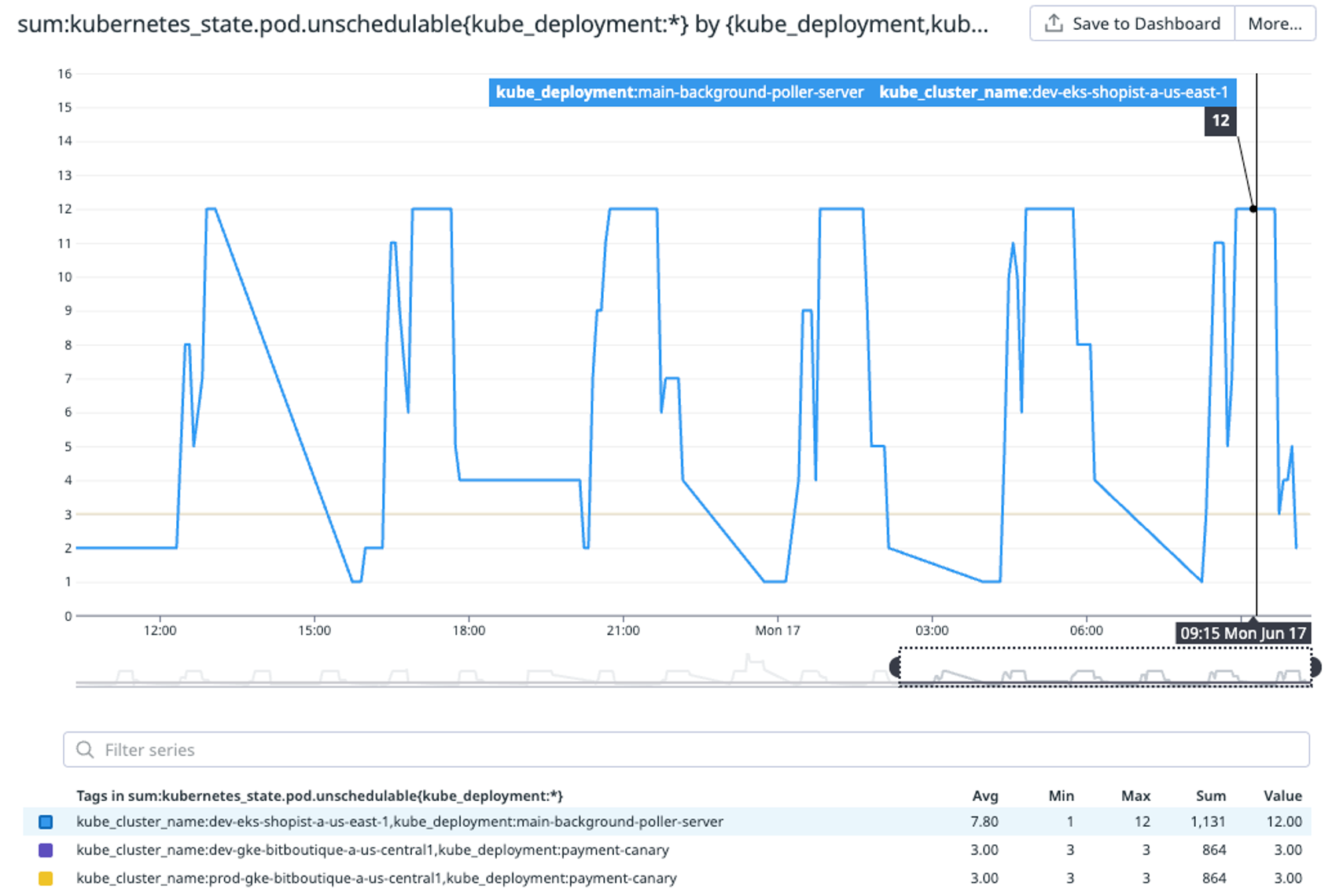Click inside the Filter series input field
The width and height of the screenshot is (1332, 896).
(x=315, y=749)
